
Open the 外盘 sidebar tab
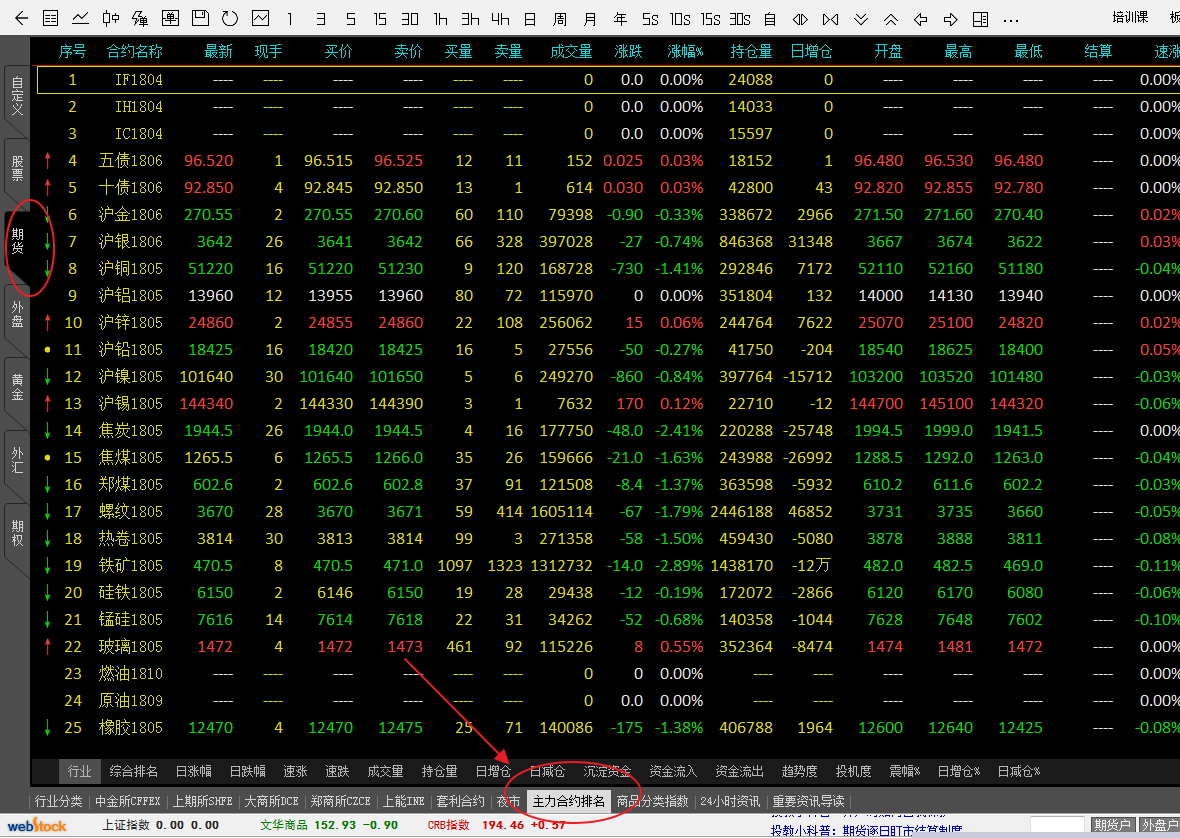pos(17,312)
